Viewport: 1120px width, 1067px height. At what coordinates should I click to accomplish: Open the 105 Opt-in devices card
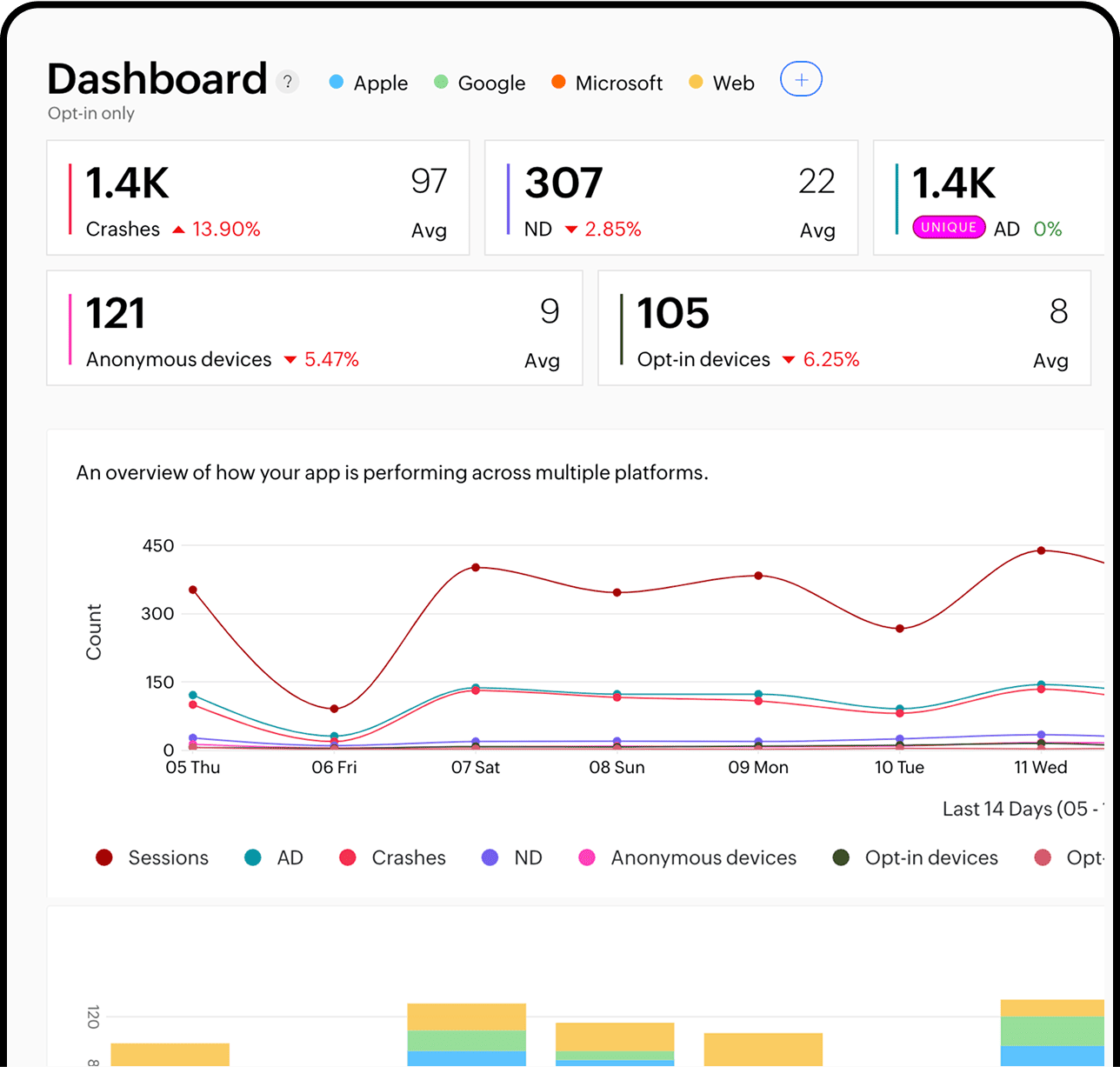[843, 328]
